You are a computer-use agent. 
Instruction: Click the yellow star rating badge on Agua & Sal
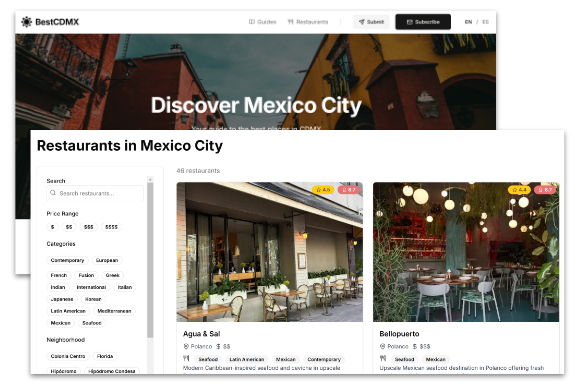point(323,190)
